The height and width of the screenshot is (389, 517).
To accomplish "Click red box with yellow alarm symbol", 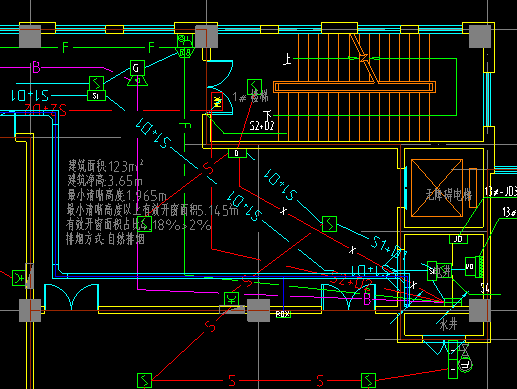I will coord(217,101).
